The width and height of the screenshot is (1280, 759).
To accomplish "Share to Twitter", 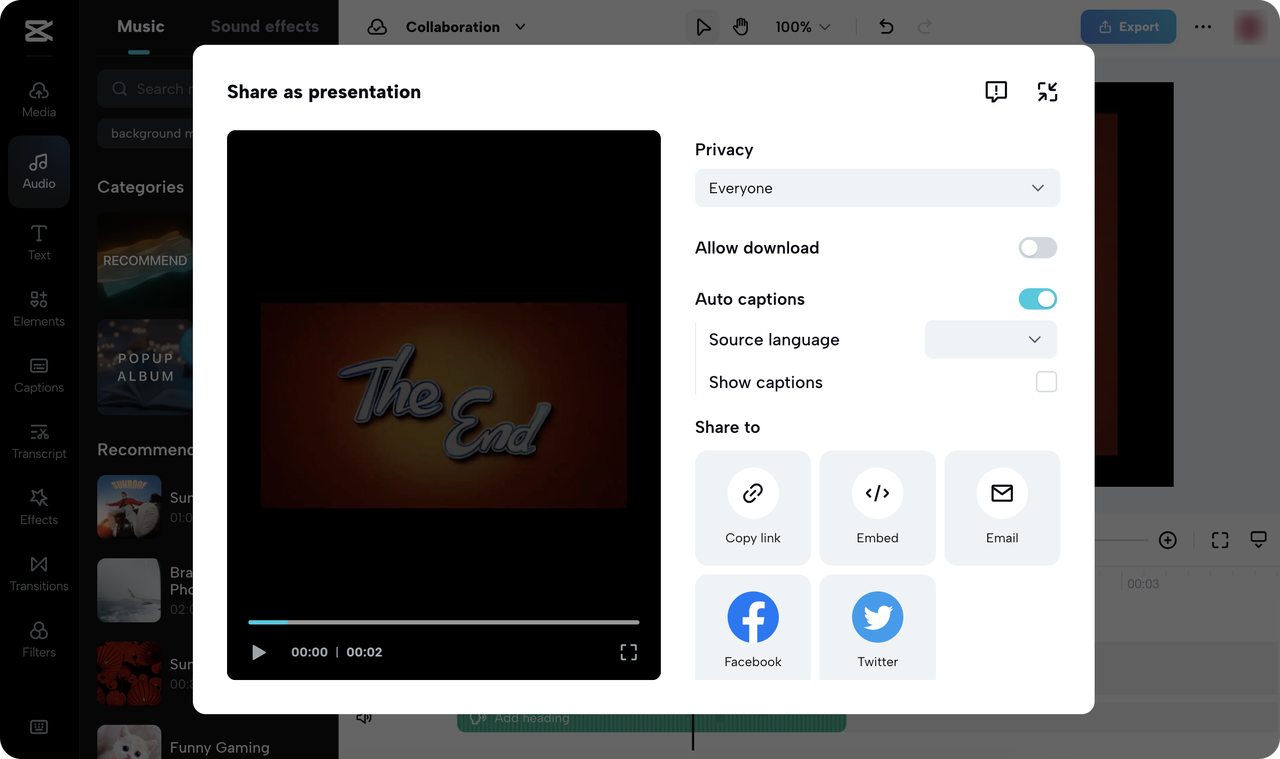I will (x=878, y=628).
